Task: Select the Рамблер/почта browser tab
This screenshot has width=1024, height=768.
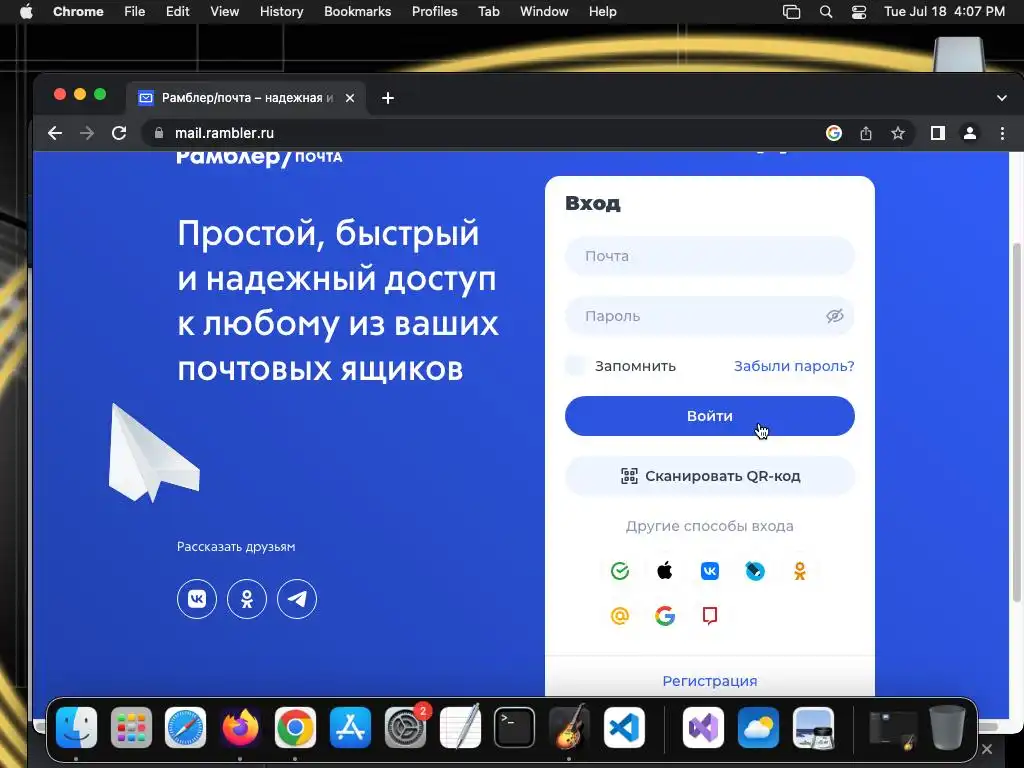Action: [247, 98]
